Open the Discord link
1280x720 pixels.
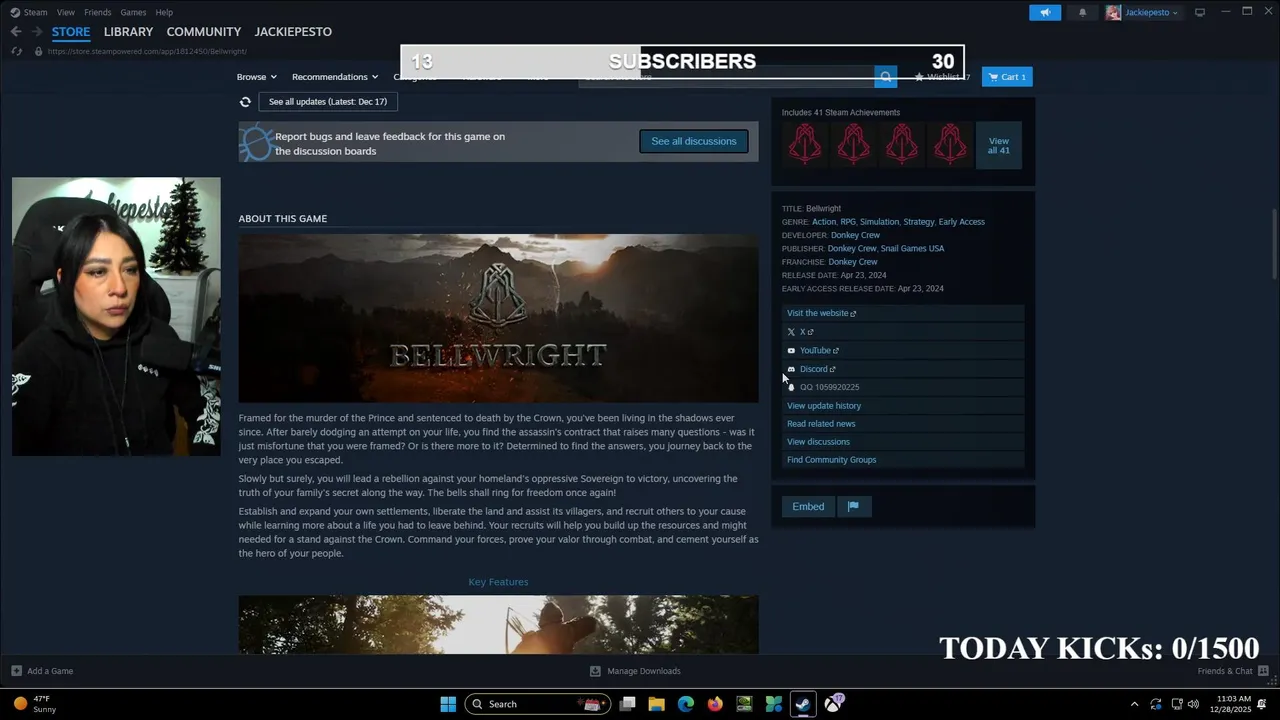[x=903, y=369]
